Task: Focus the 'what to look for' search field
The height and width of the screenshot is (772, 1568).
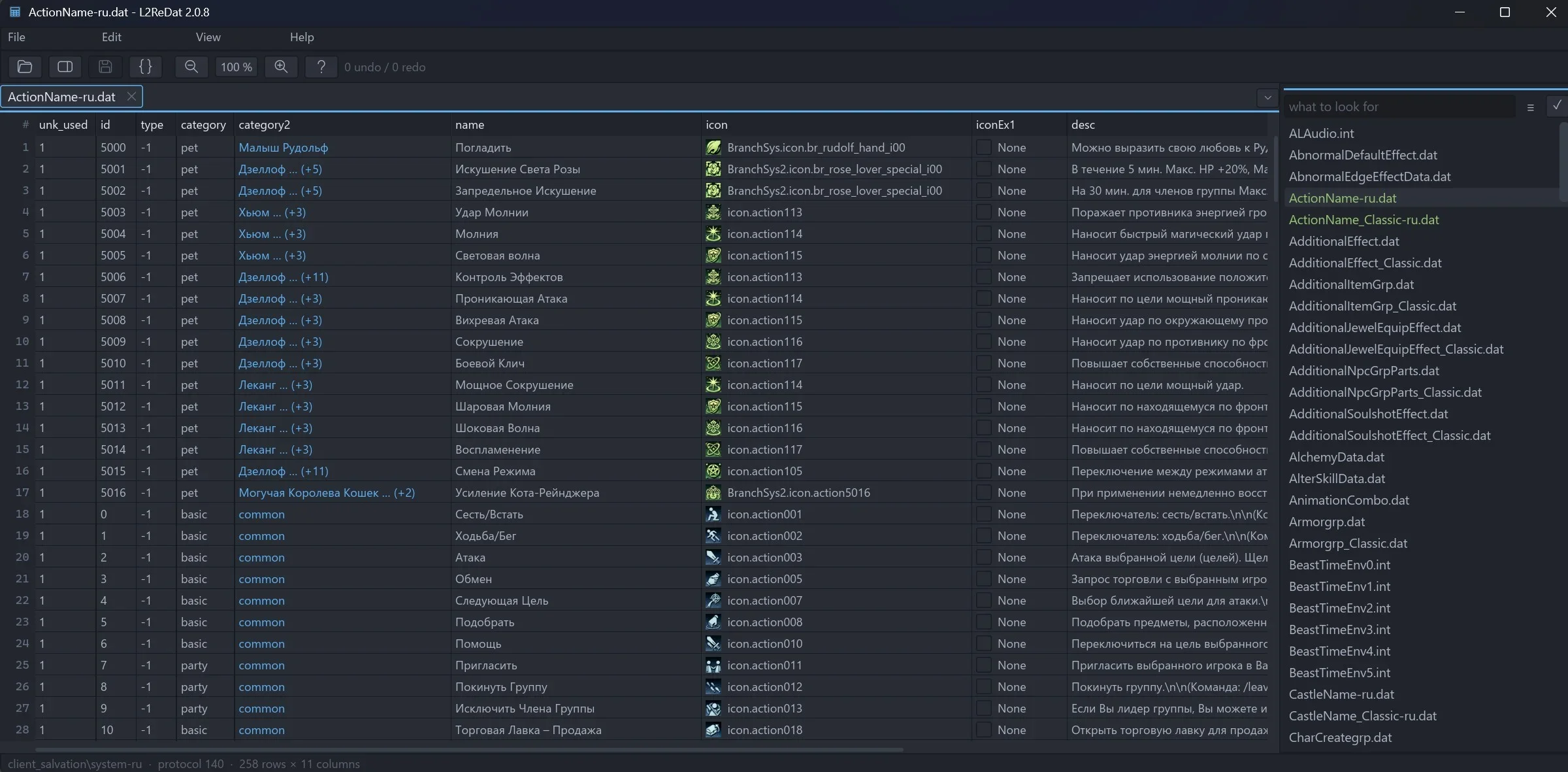Action: (1399, 107)
